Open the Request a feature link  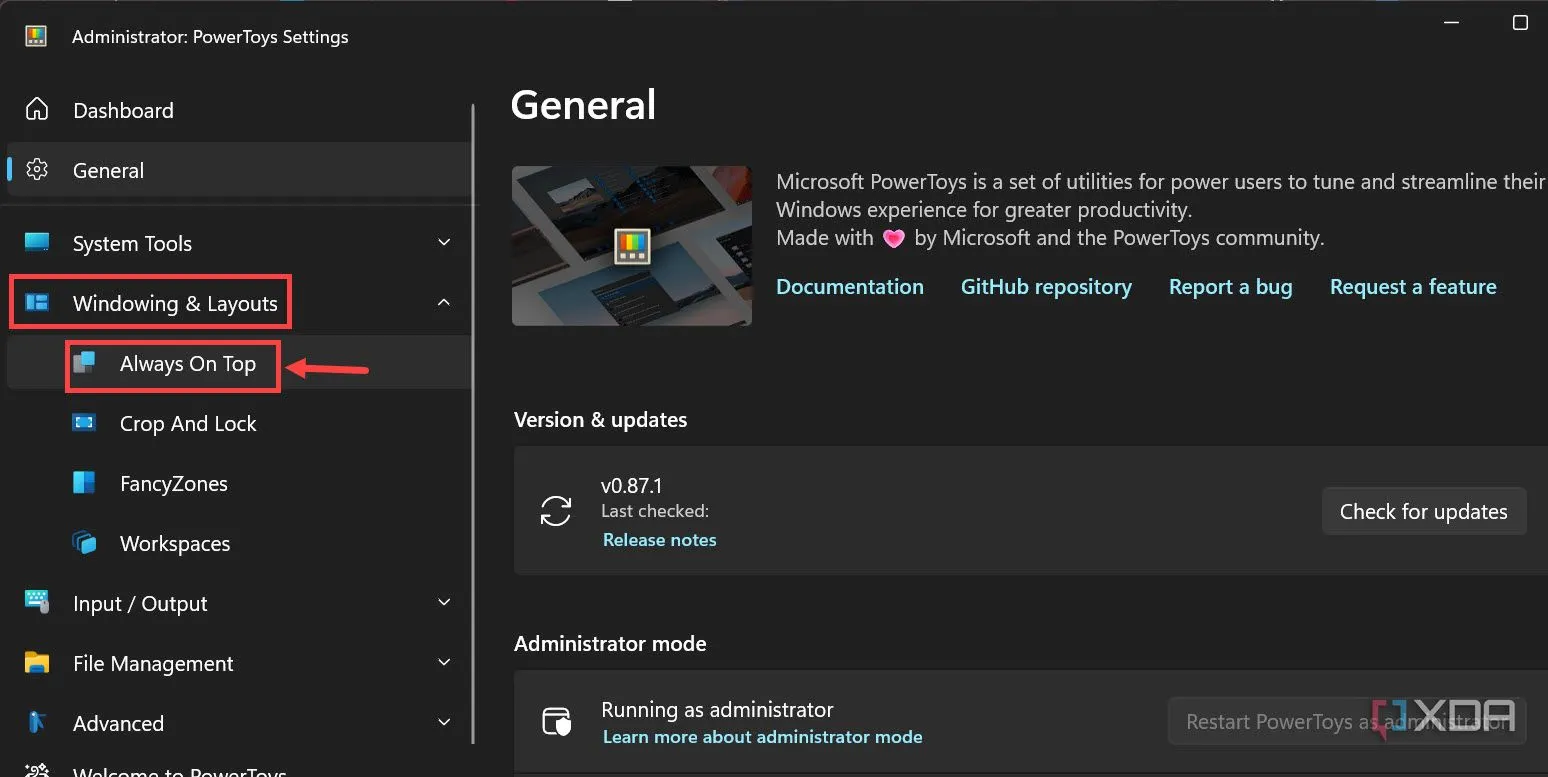point(1413,287)
